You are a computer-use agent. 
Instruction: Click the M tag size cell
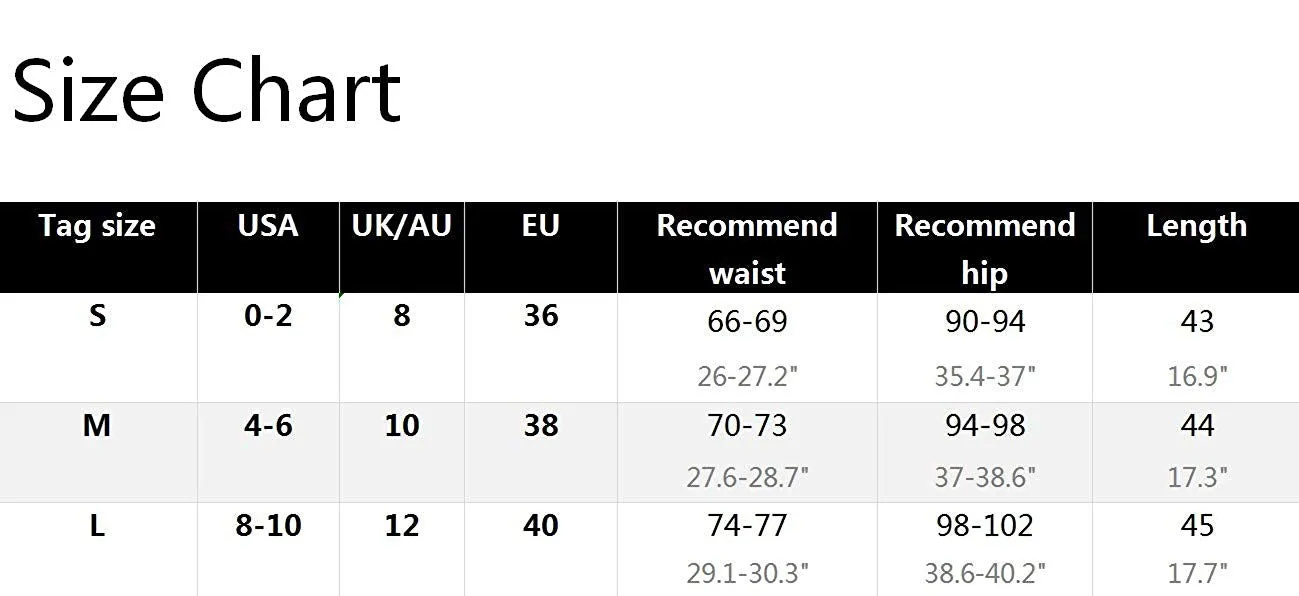point(96,426)
